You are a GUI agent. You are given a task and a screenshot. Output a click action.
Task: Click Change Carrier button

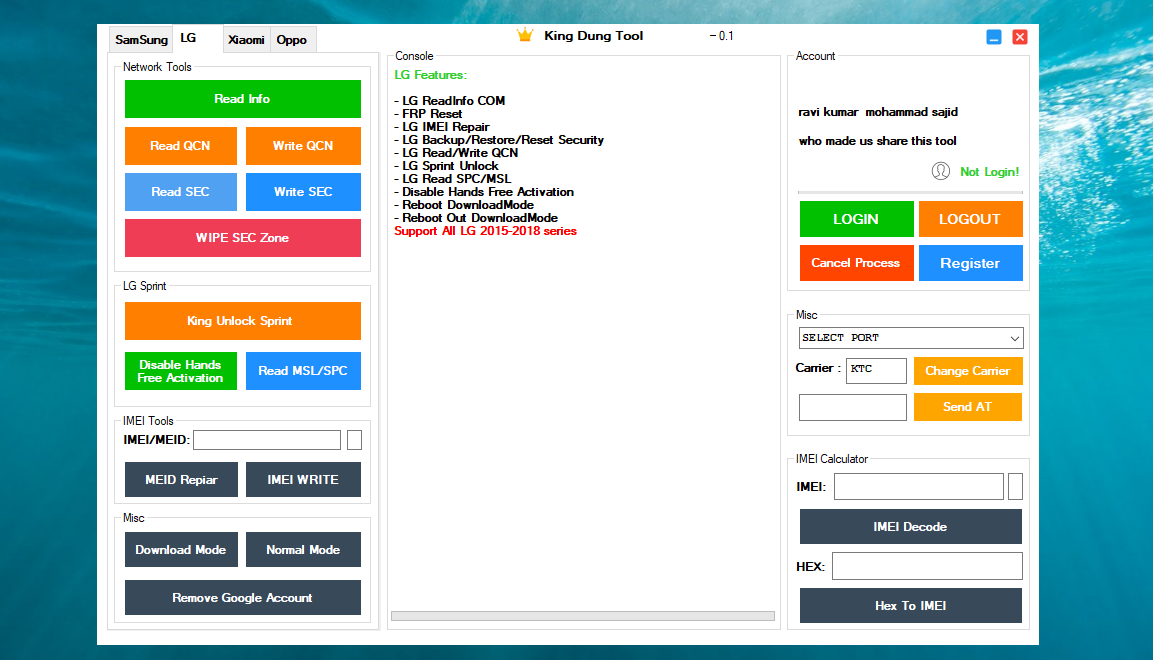click(968, 371)
